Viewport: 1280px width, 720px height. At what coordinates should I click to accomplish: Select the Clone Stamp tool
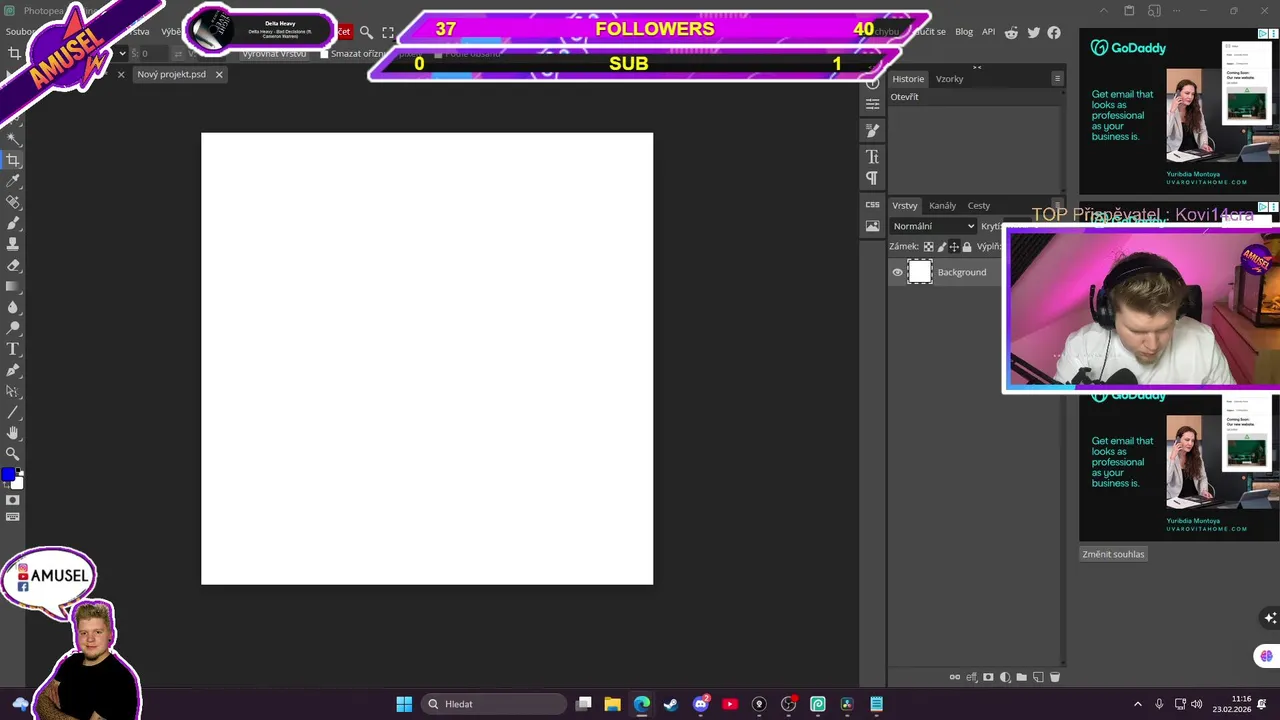pos(13,244)
